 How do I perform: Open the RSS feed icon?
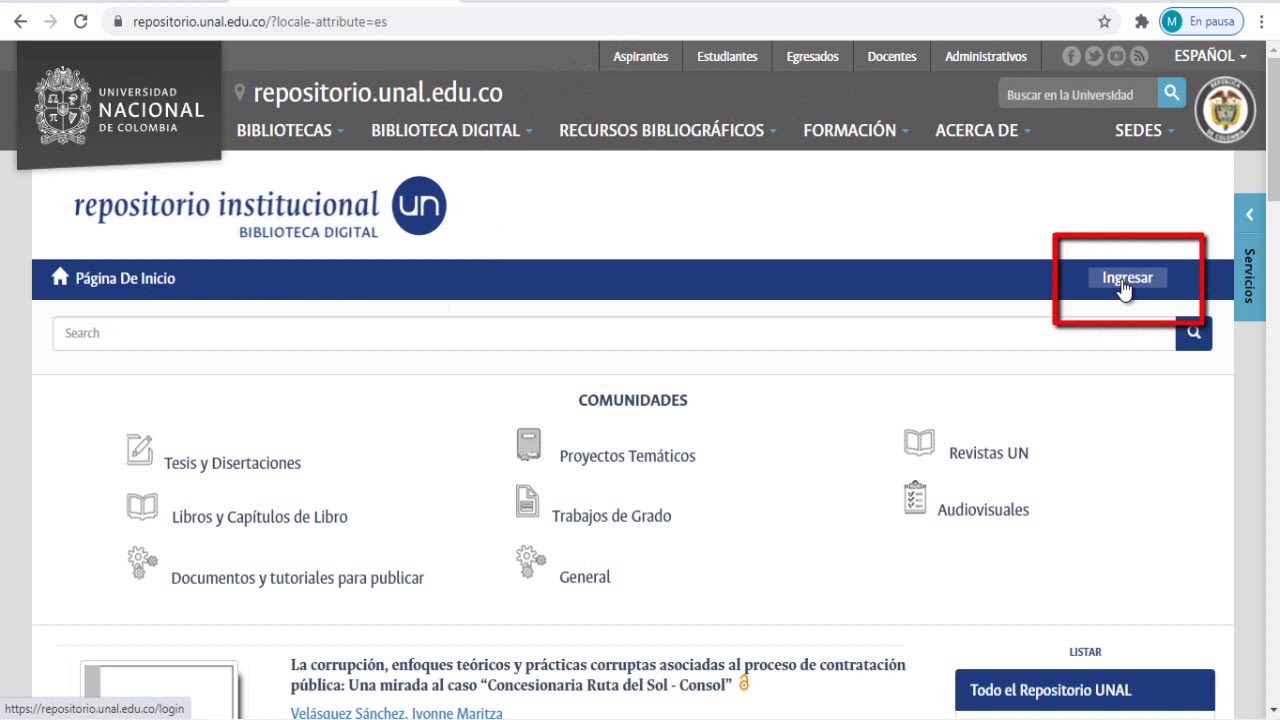(1139, 56)
